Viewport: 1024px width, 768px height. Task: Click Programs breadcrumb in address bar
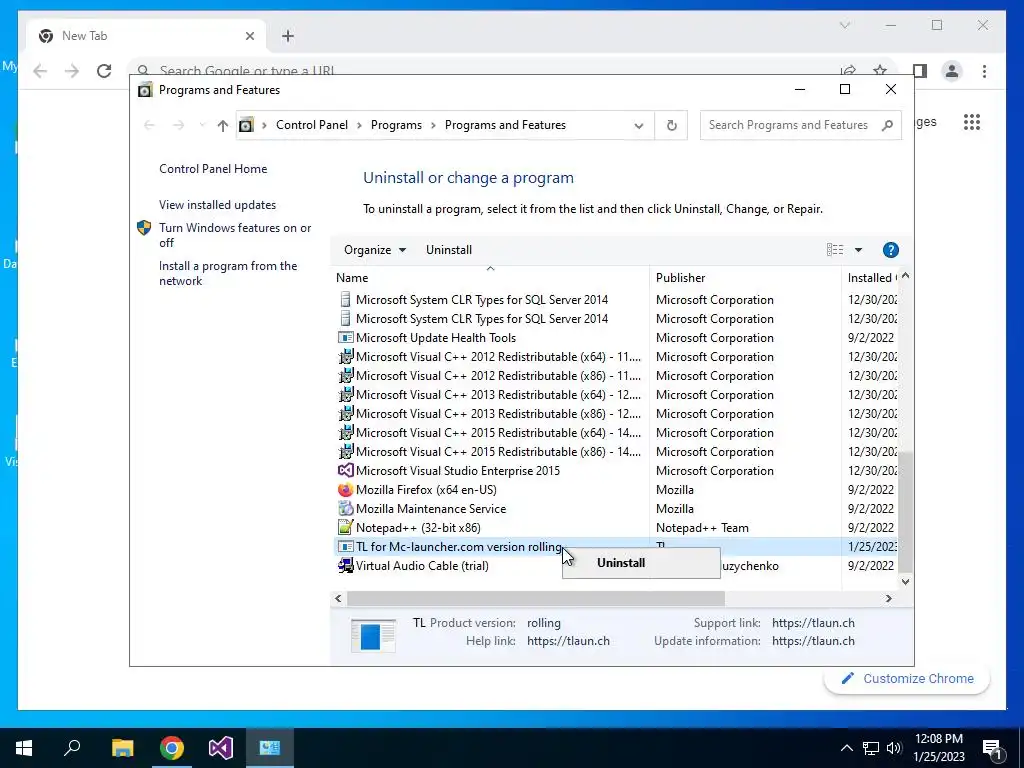[x=396, y=125]
